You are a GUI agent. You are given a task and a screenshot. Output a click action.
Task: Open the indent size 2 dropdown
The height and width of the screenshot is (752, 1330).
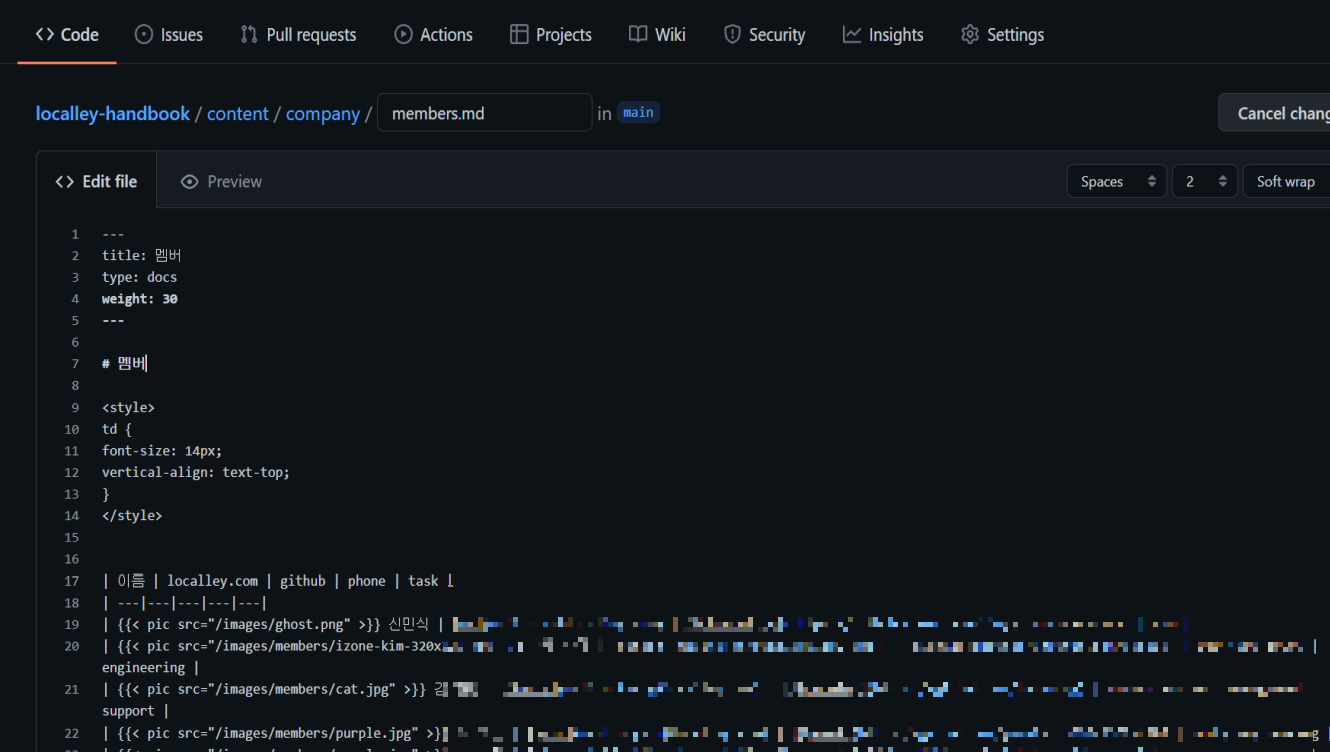tap(1204, 182)
